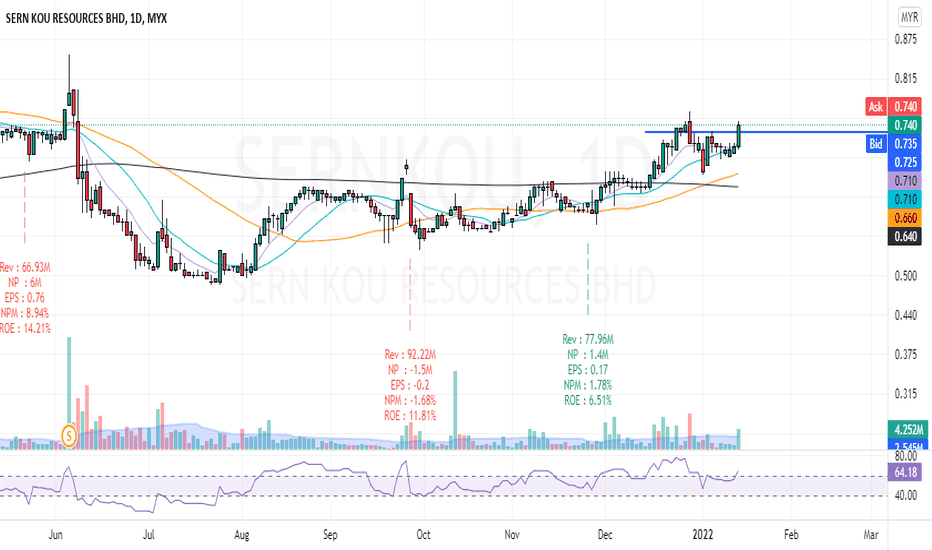Select the 'NP : 1.4M' annotation text
This screenshot has height=550, width=932.
588,354
